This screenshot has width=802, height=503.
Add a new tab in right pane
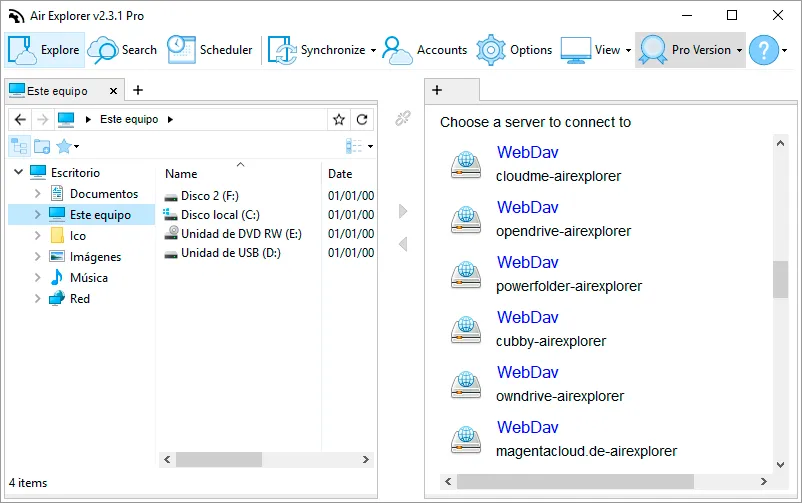point(437,90)
